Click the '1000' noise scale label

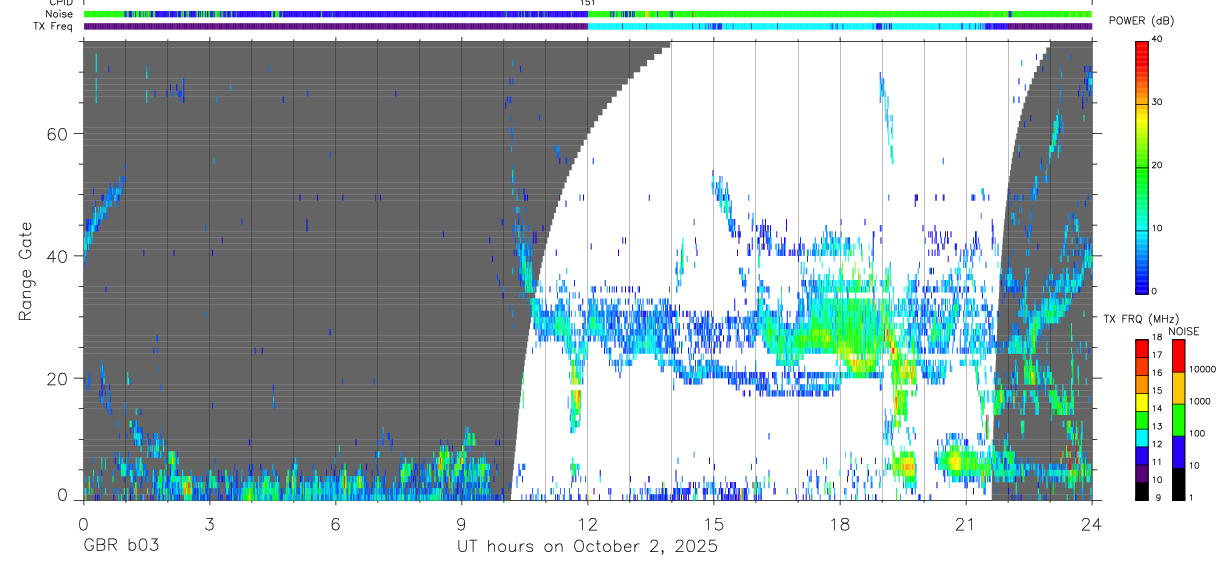(x=1199, y=401)
